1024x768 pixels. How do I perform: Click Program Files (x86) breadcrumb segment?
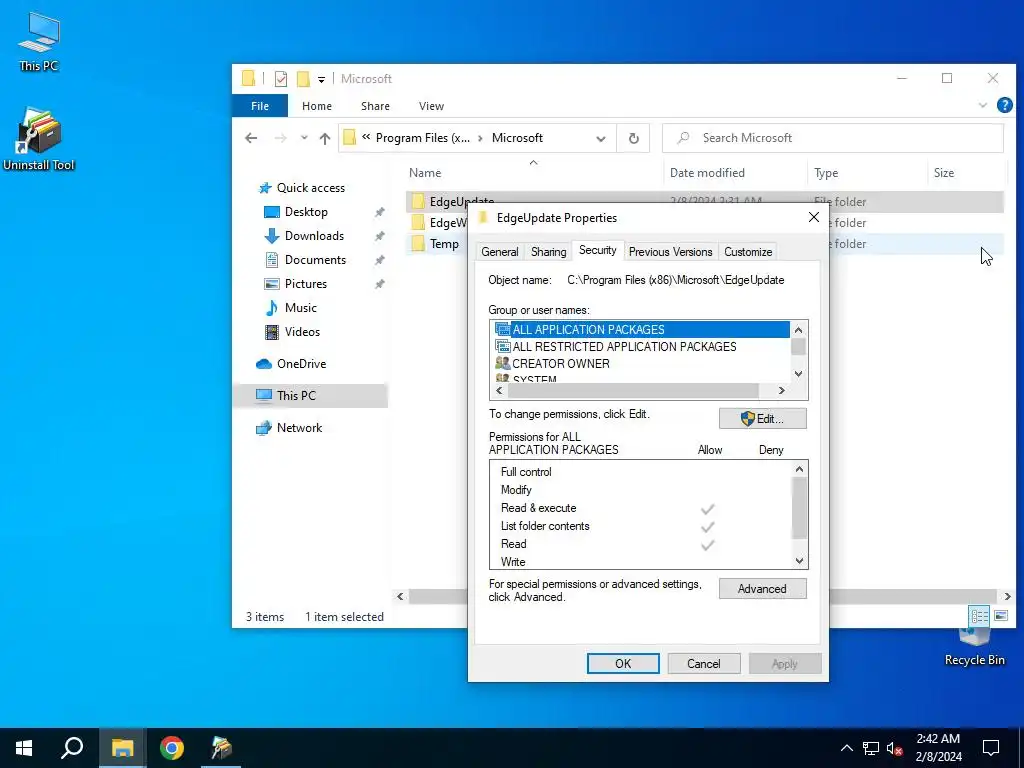click(x=423, y=138)
